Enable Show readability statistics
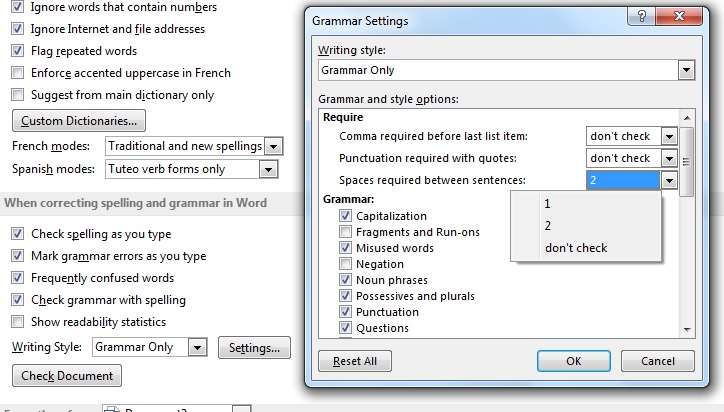This screenshot has width=724, height=412. 17,322
